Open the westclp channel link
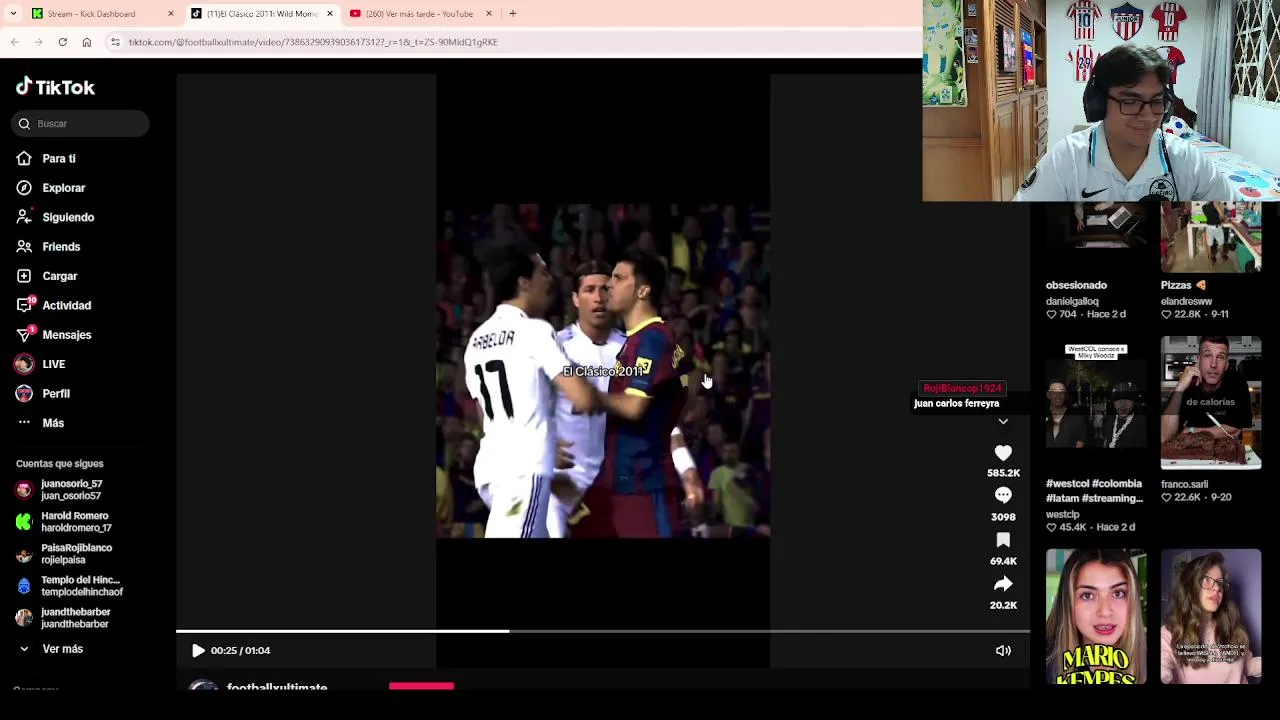This screenshot has height=720, width=1280. (x=1062, y=515)
